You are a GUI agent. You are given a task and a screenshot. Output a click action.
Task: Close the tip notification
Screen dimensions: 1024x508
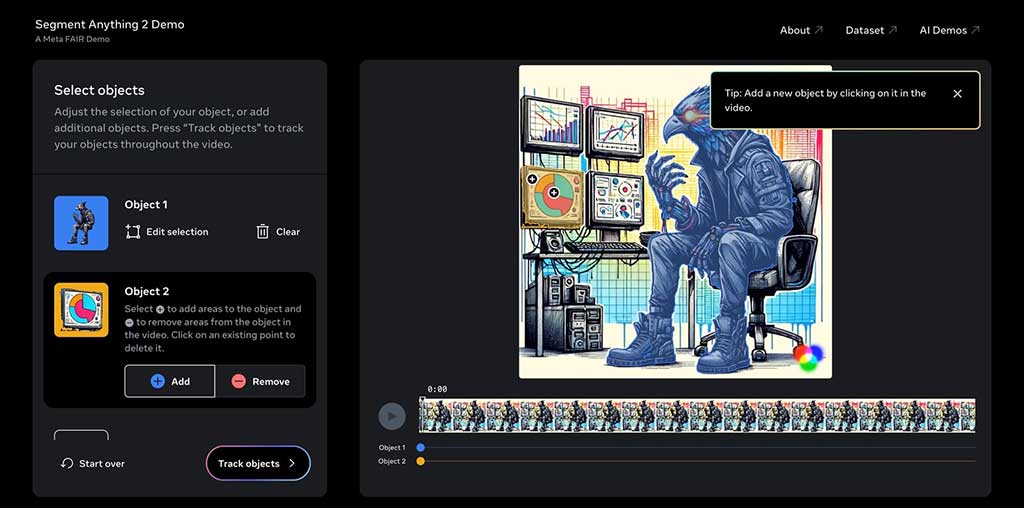pos(957,94)
